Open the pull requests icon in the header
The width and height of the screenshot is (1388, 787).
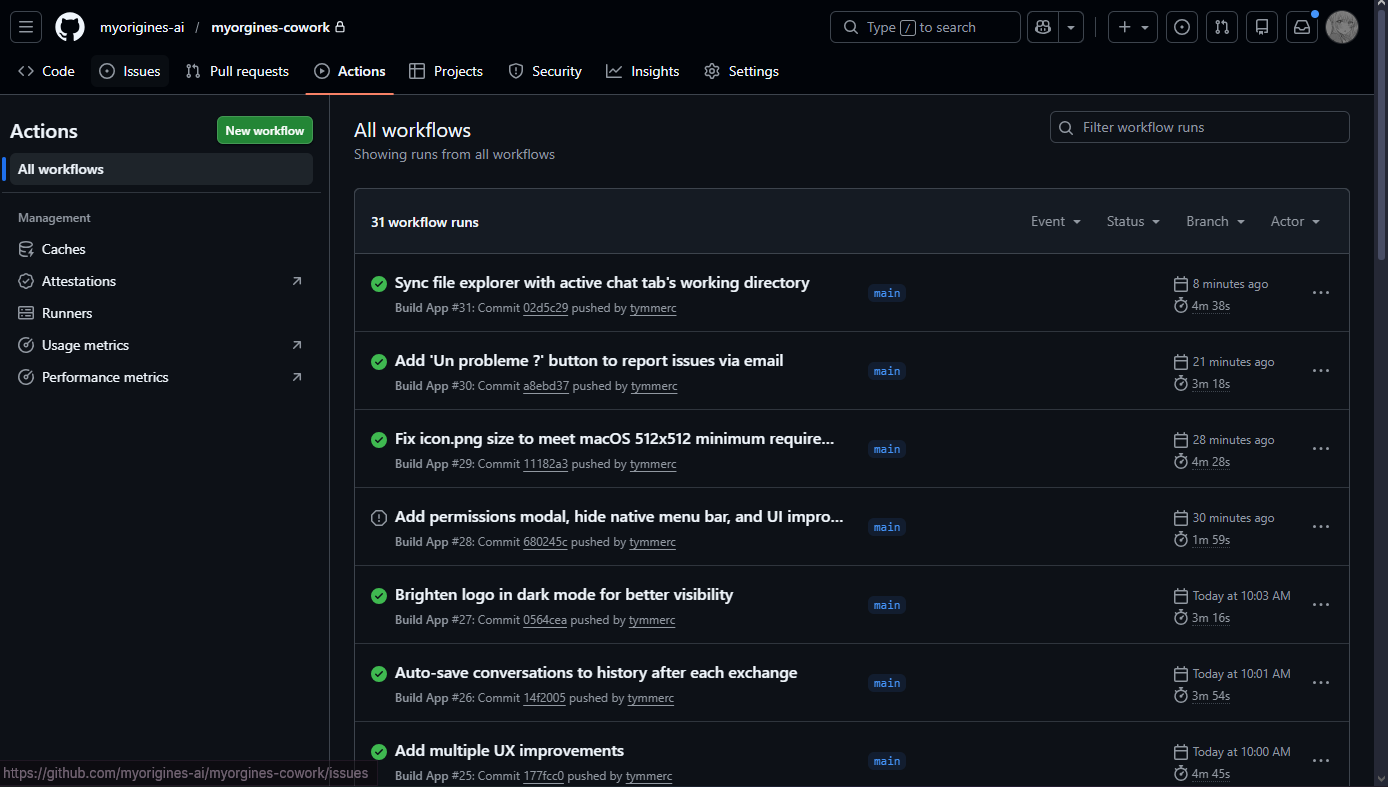1222,27
